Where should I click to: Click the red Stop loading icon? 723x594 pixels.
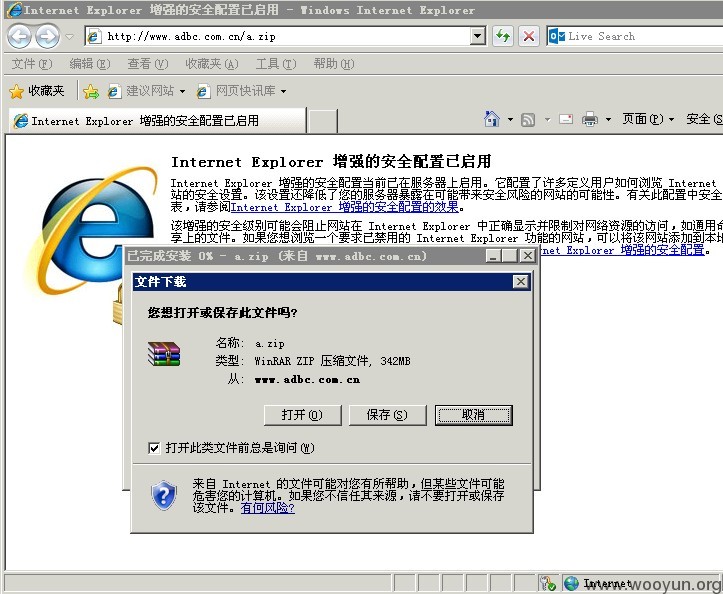pyautogui.click(x=529, y=36)
